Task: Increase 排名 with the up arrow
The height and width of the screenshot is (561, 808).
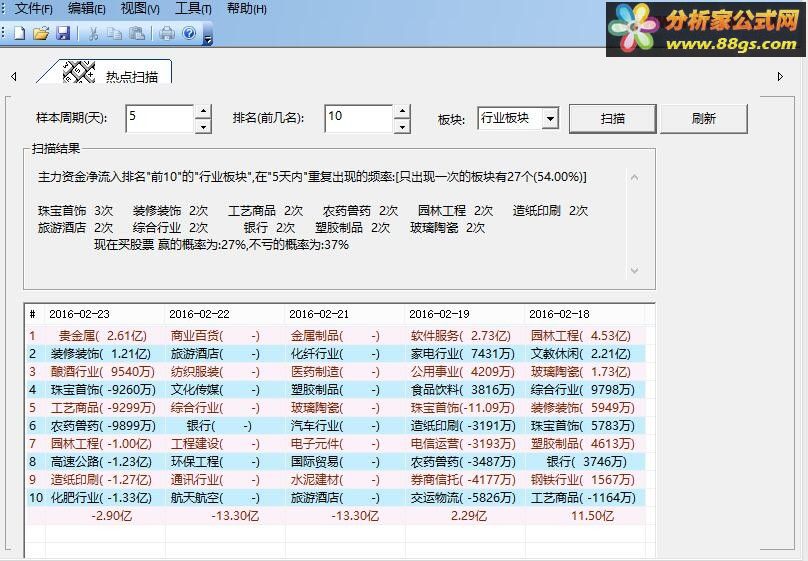Action: [x=402, y=111]
